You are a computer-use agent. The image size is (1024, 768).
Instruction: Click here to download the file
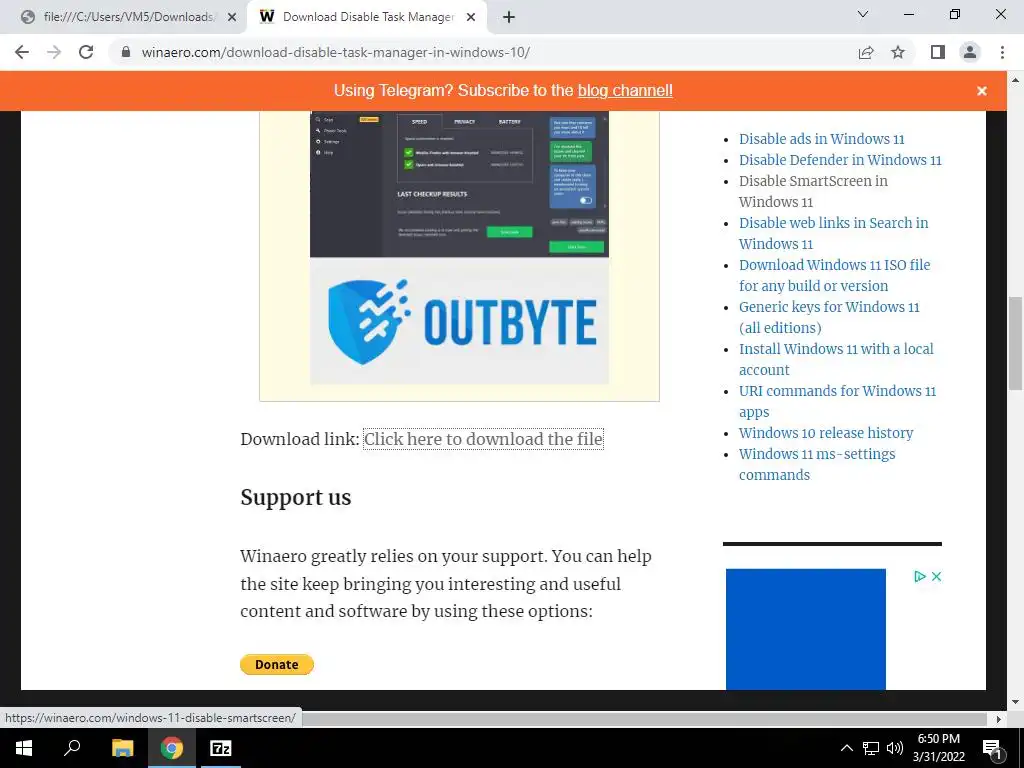[x=483, y=439]
